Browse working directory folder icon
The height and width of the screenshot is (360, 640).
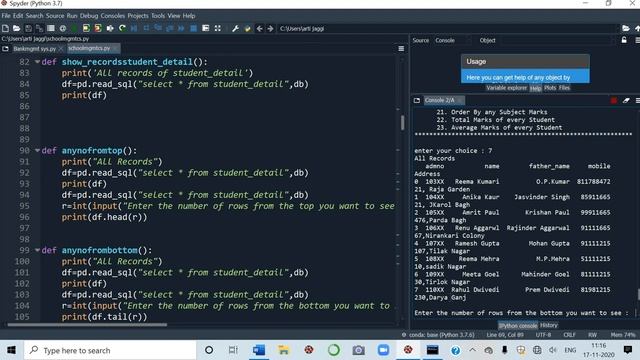click(626, 28)
